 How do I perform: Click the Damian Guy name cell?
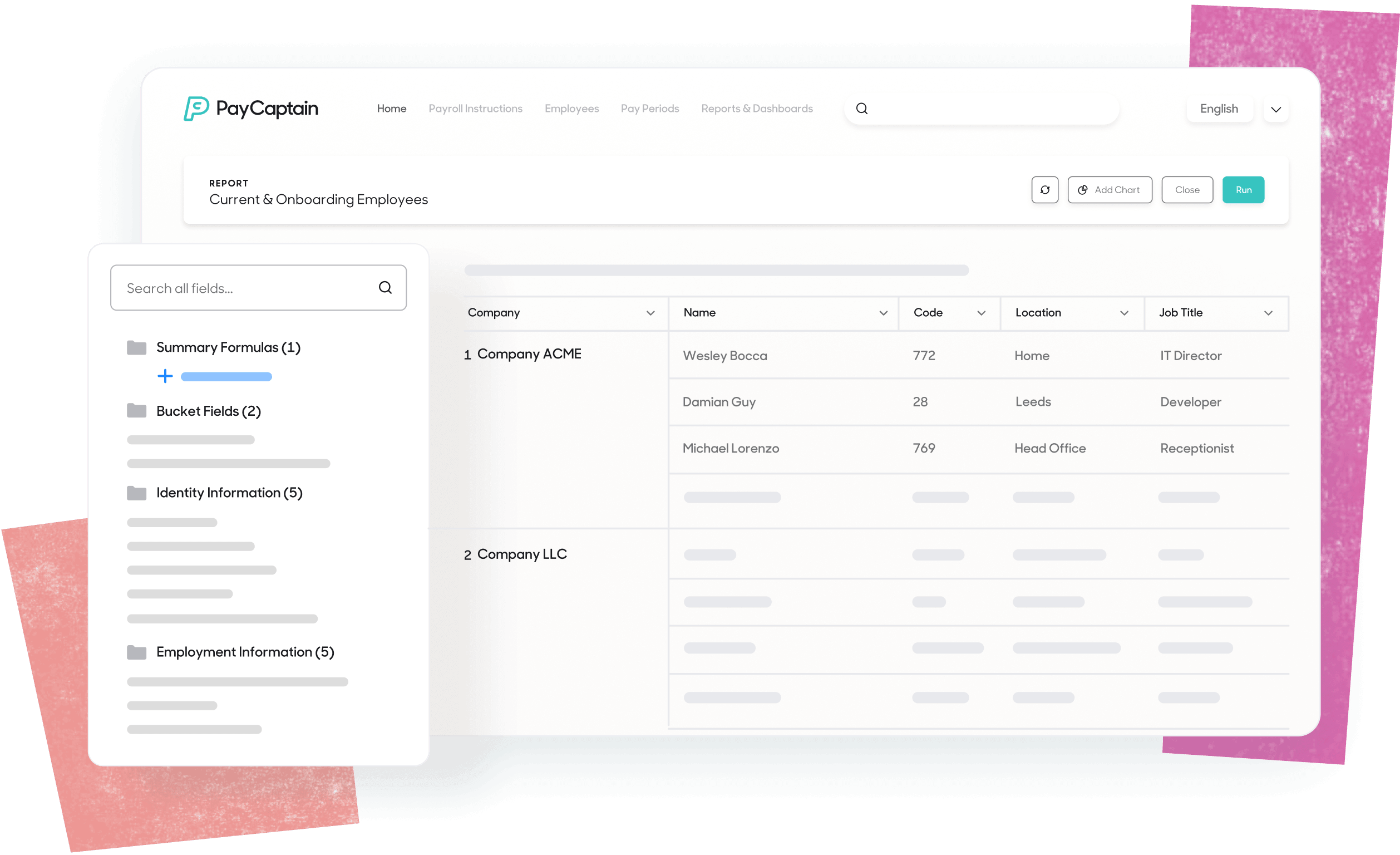pyautogui.click(x=719, y=402)
